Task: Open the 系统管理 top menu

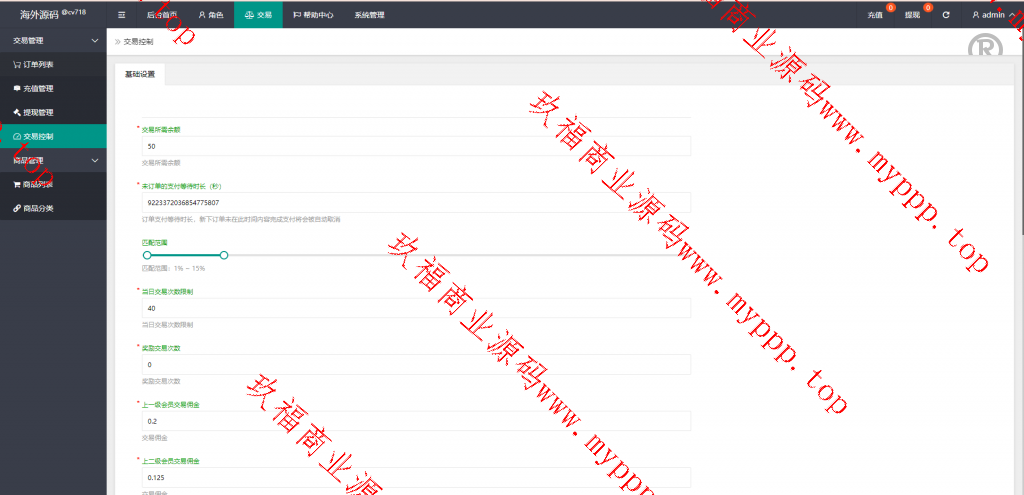Action: (x=369, y=15)
